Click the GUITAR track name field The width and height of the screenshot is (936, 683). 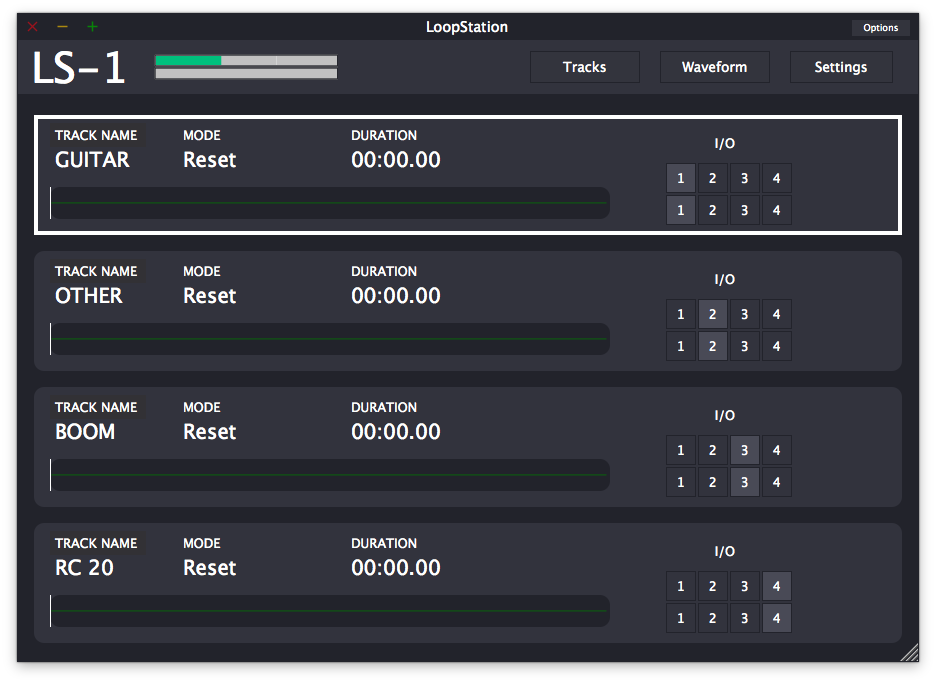tap(90, 159)
